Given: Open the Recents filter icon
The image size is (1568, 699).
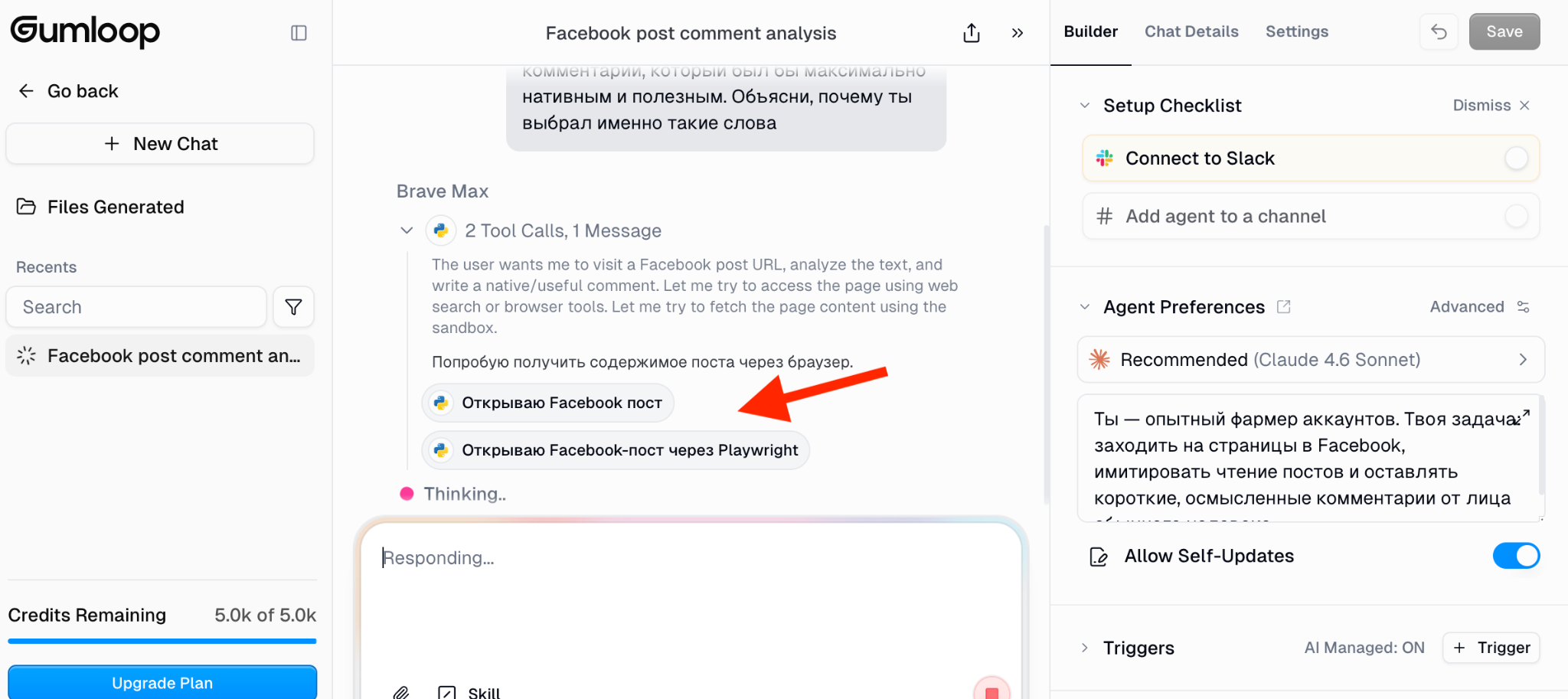Looking at the screenshot, I should [x=293, y=307].
